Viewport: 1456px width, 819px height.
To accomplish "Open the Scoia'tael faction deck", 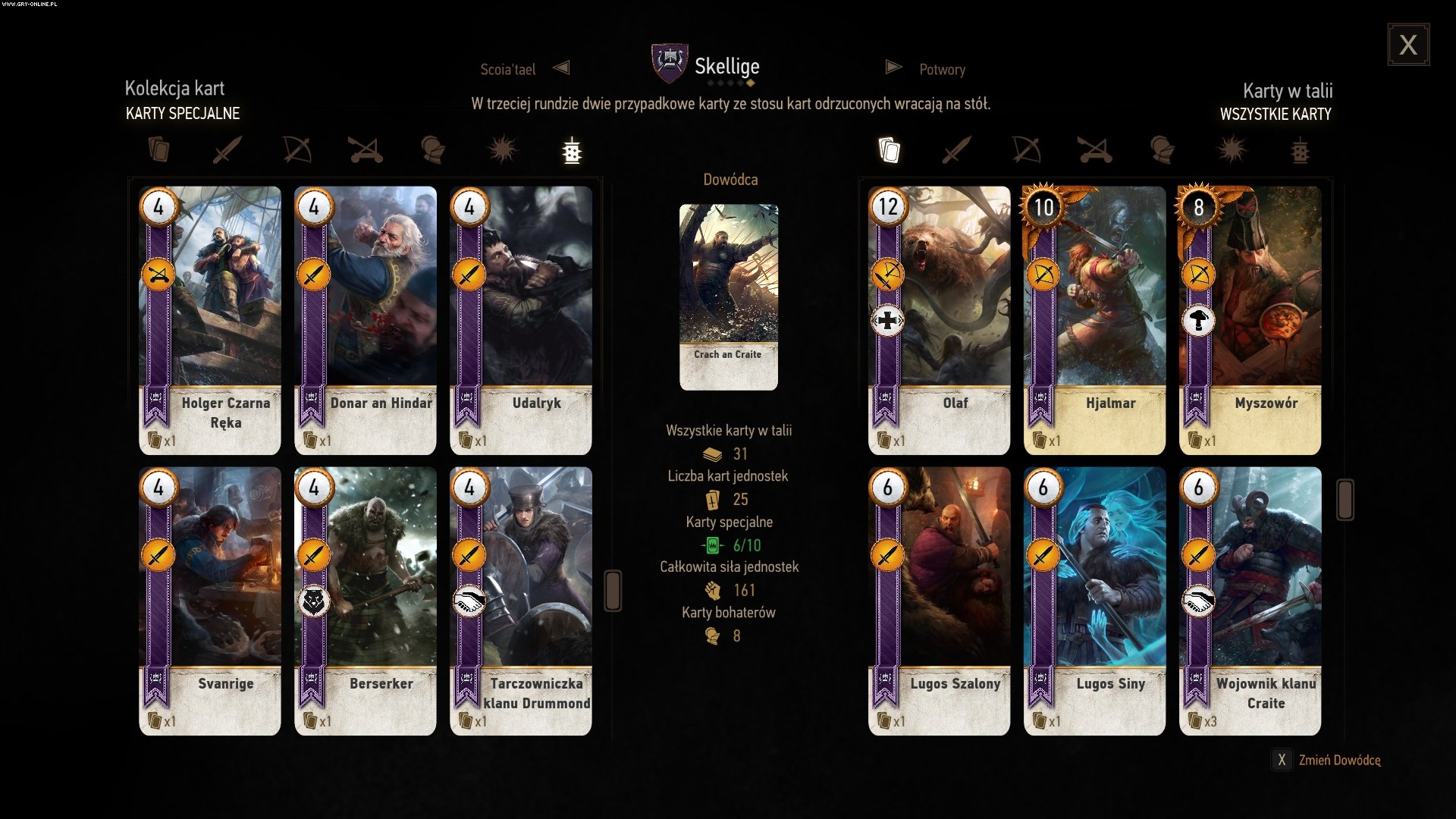I will tap(507, 70).
